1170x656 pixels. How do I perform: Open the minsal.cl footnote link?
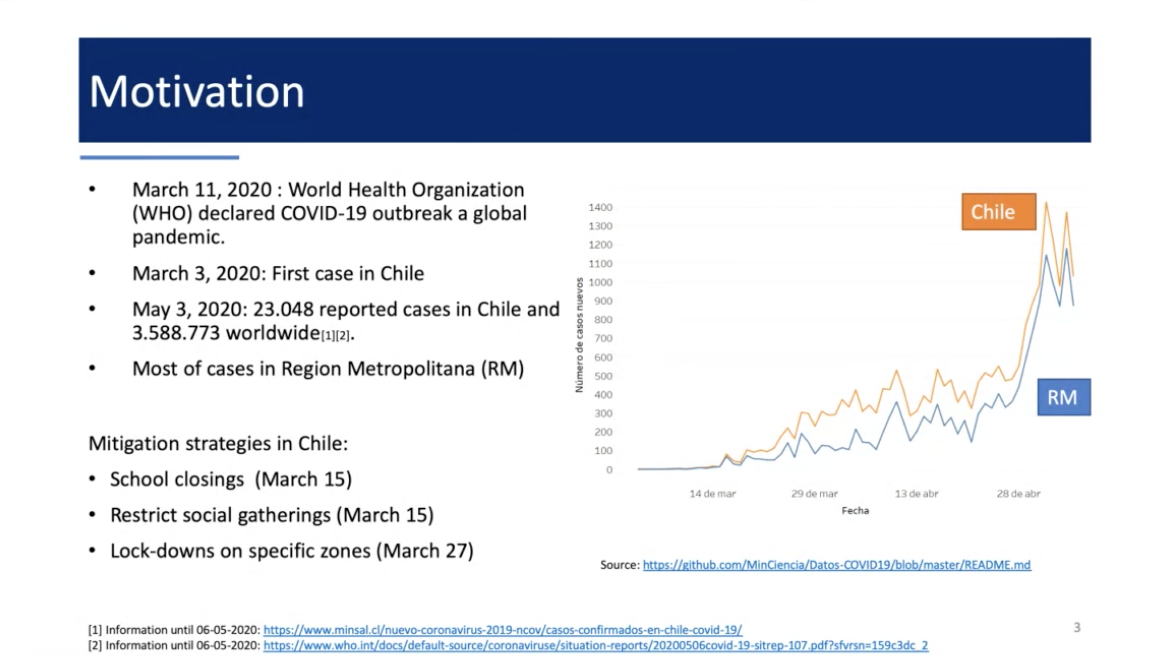pos(502,630)
